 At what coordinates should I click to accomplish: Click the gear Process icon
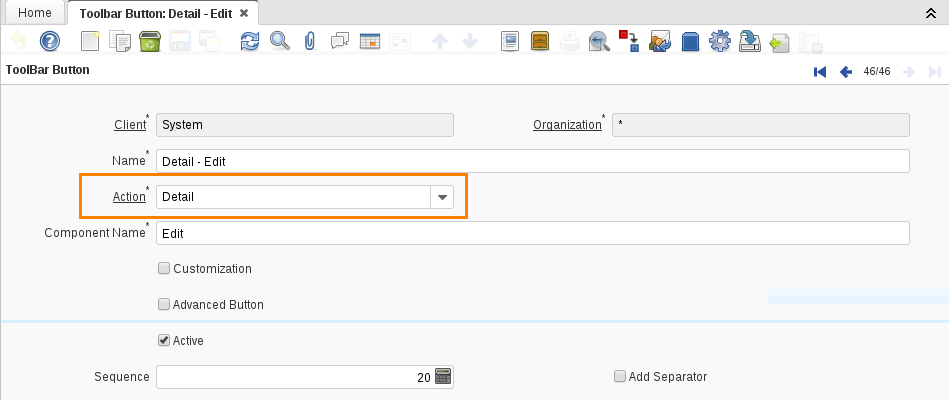coord(719,42)
